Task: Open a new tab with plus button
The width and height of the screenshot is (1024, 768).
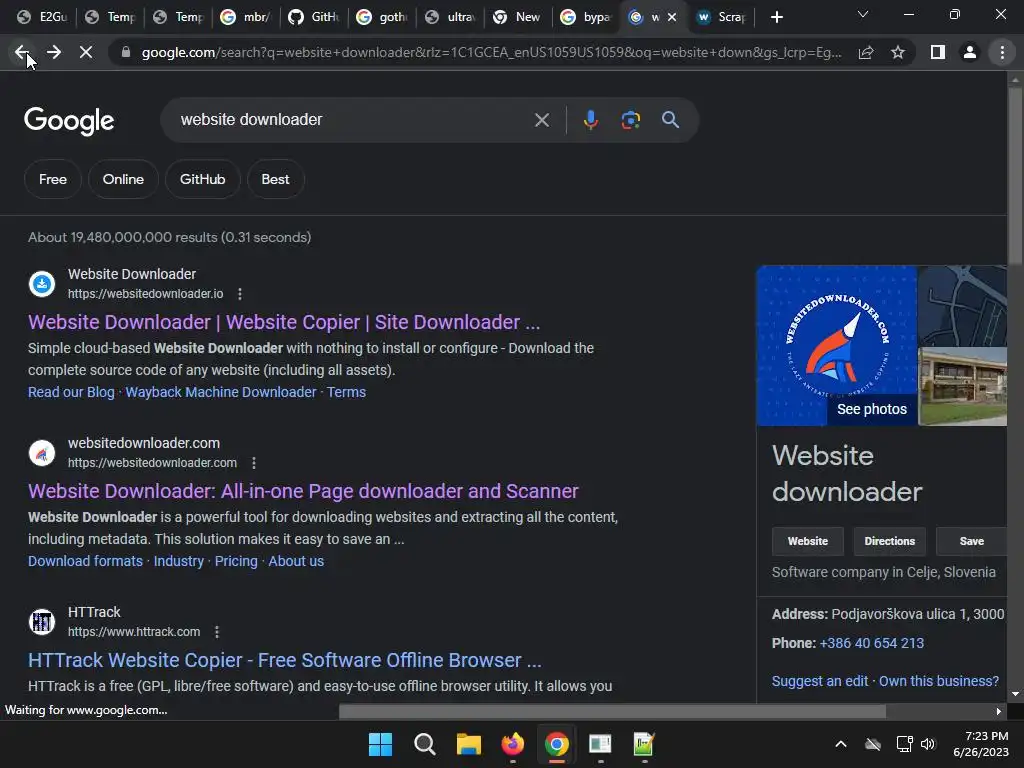Action: click(x=776, y=17)
